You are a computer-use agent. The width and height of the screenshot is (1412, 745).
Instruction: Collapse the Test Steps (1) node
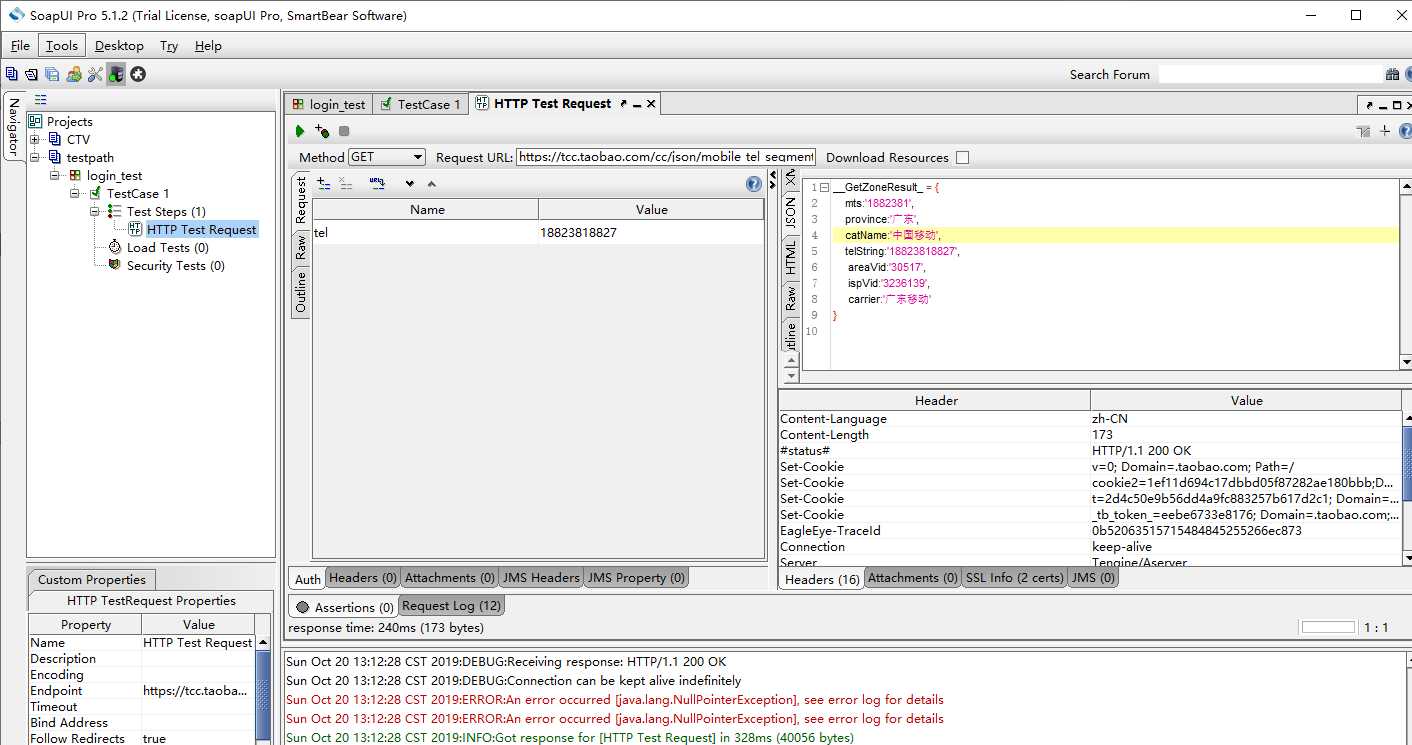coord(95,211)
